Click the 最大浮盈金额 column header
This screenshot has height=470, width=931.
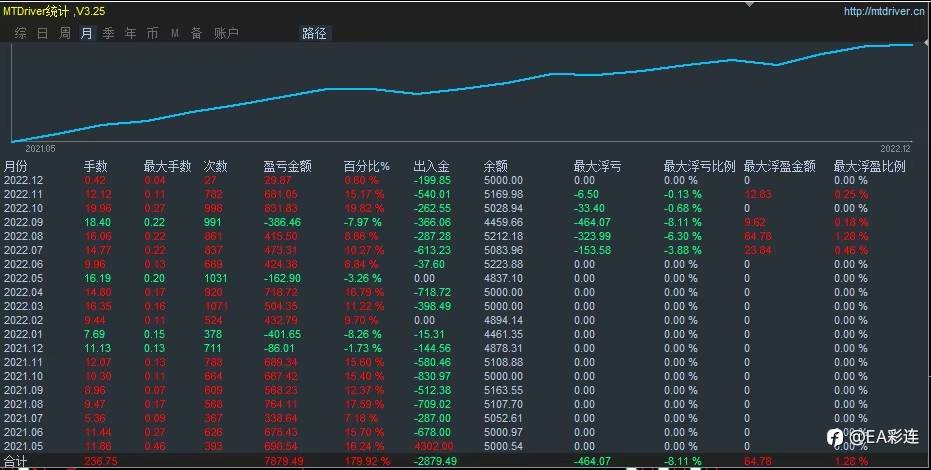tap(780, 166)
